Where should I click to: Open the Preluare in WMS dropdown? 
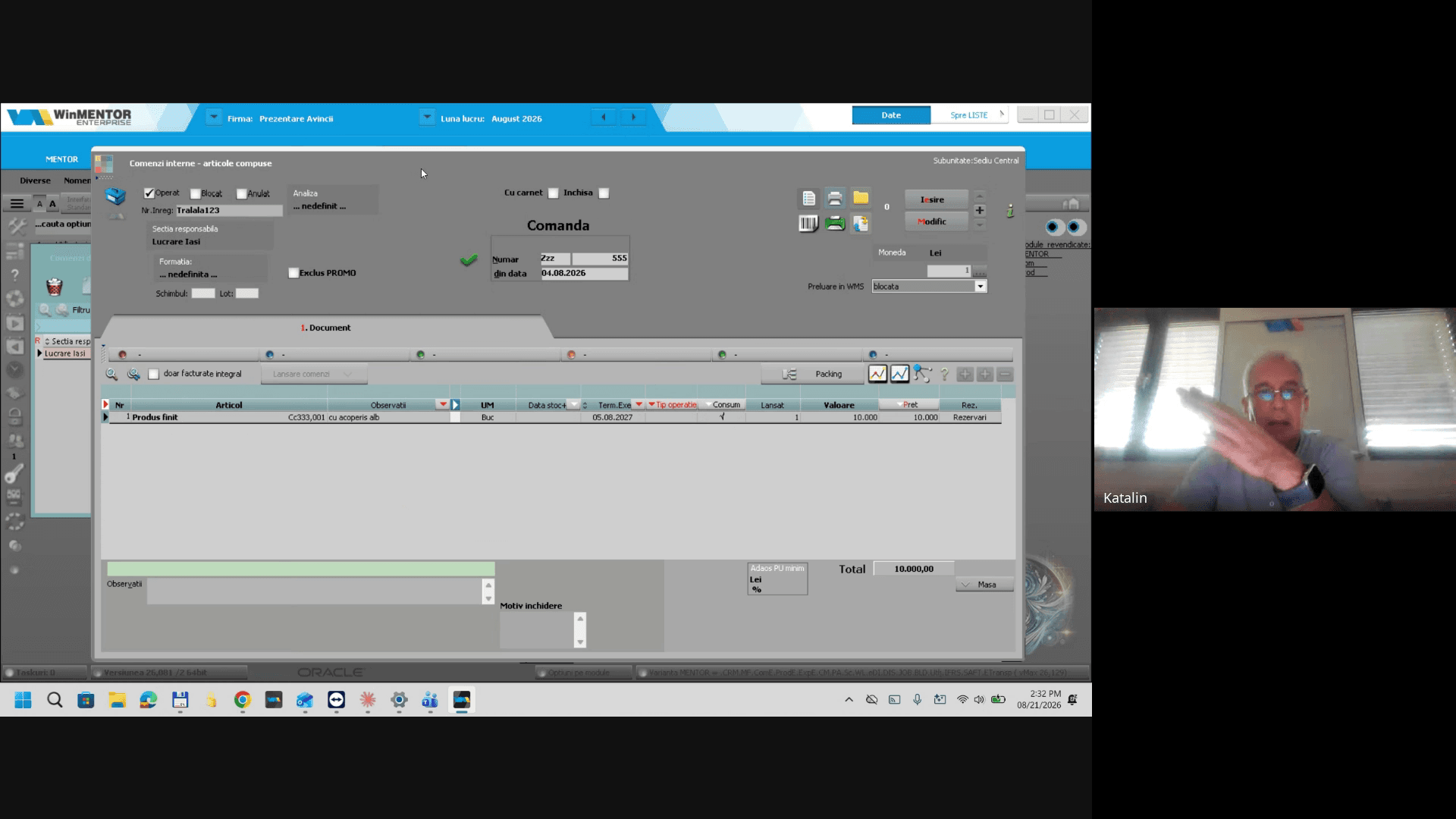click(981, 287)
